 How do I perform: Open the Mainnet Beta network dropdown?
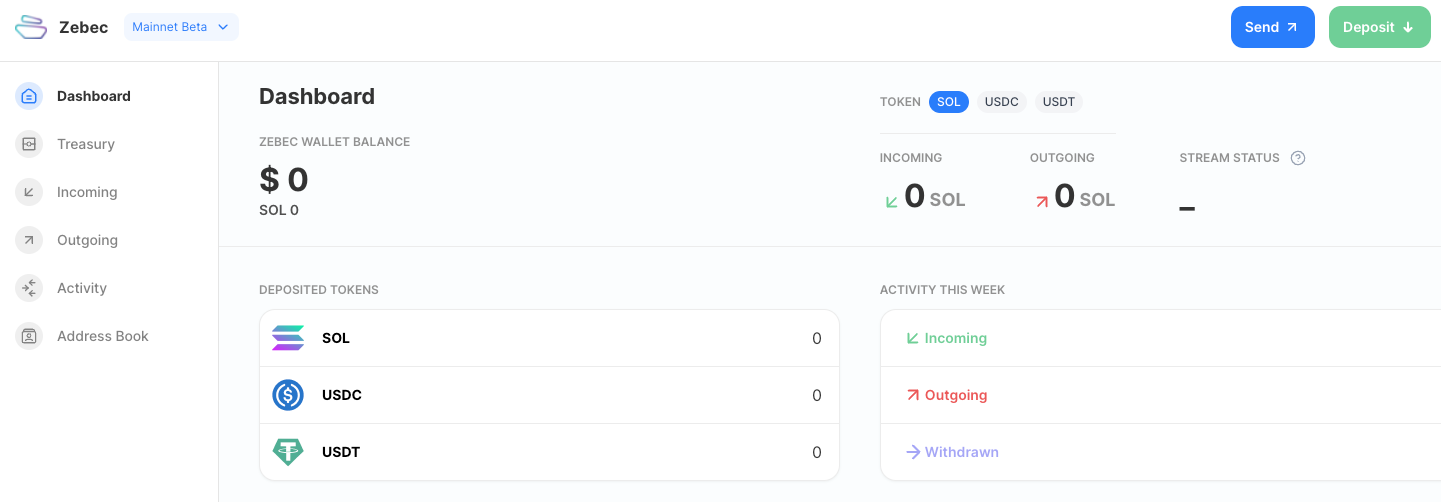181,27
